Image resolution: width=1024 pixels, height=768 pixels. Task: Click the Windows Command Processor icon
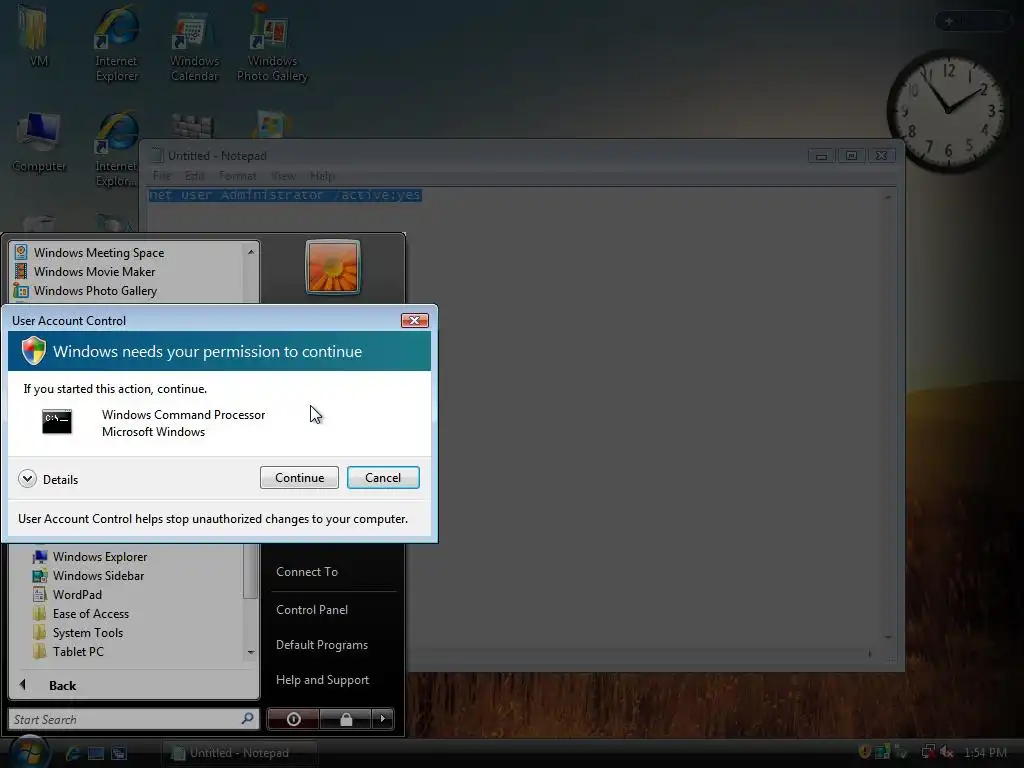[57, 422]
